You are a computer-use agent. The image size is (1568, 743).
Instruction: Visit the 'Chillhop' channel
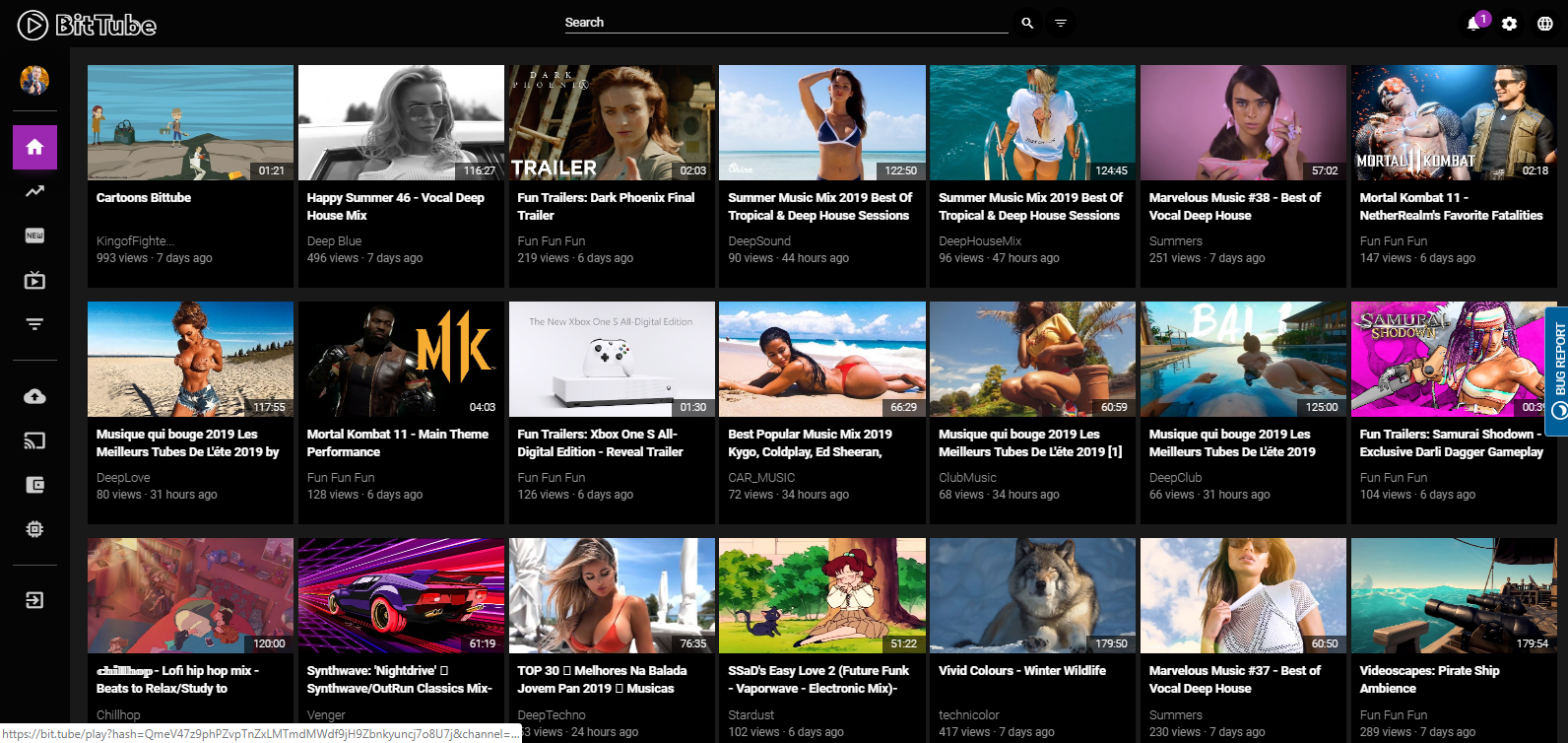[x=118, y=714]
